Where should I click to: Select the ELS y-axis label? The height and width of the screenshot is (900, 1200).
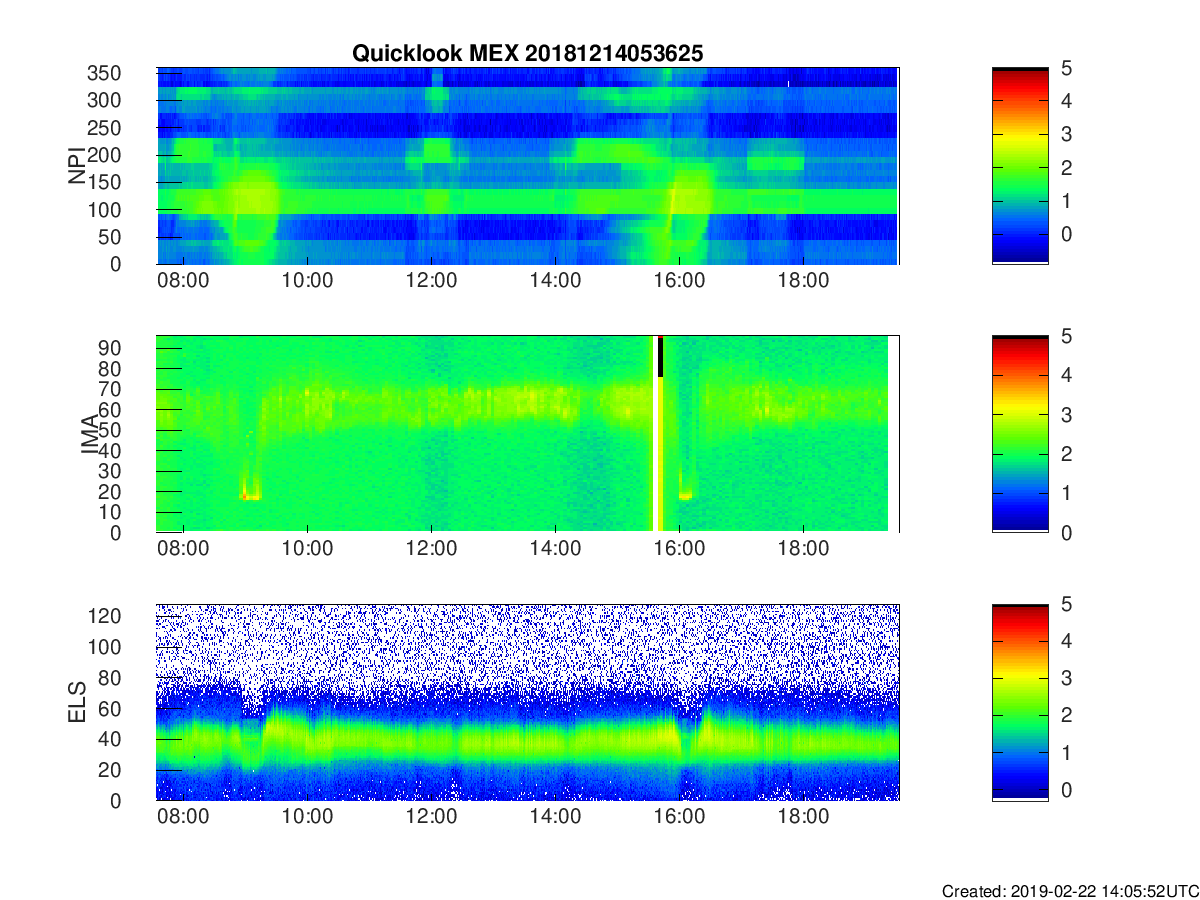click(77, 702)
